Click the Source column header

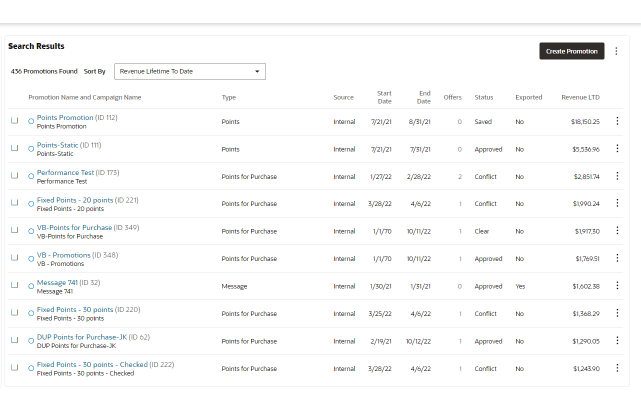343,97
